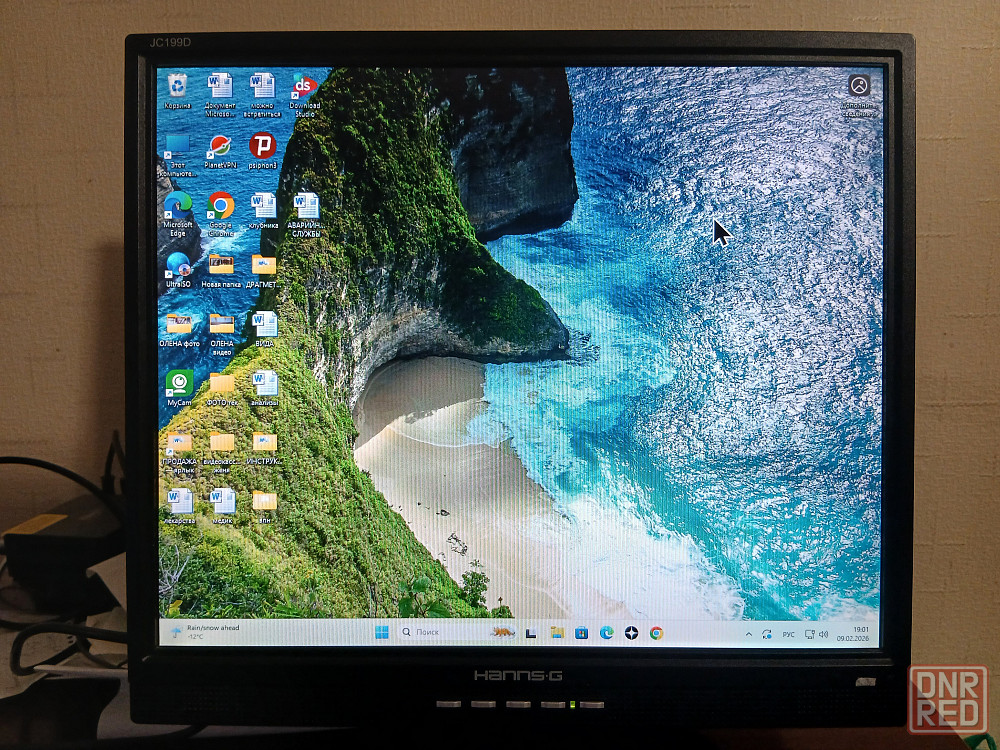The height and width of the screenshot is (750, 1000).
Task: Open the UltraISO desktop shortcut
Action: 178,266
